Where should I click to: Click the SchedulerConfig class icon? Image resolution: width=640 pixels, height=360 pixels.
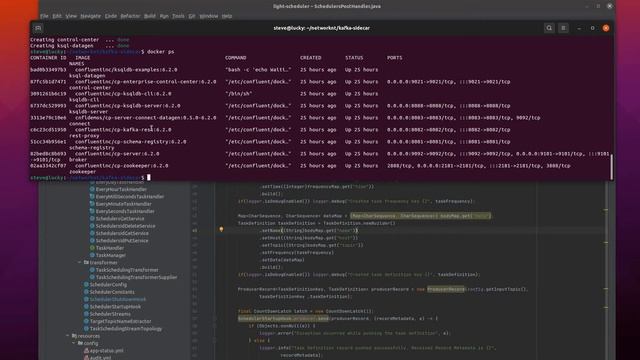86,284
